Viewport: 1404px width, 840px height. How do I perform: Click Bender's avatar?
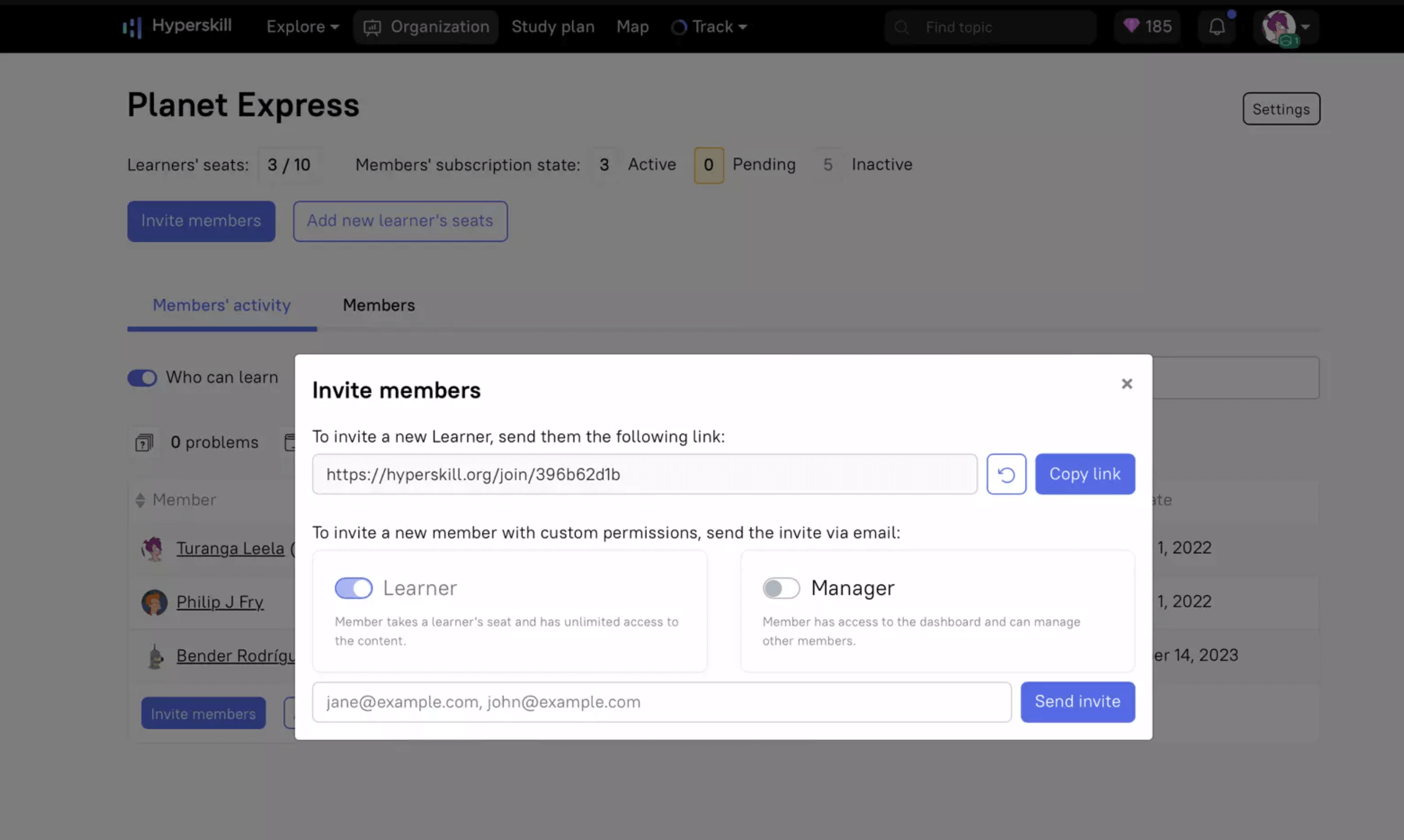click(x=155, y=656)
